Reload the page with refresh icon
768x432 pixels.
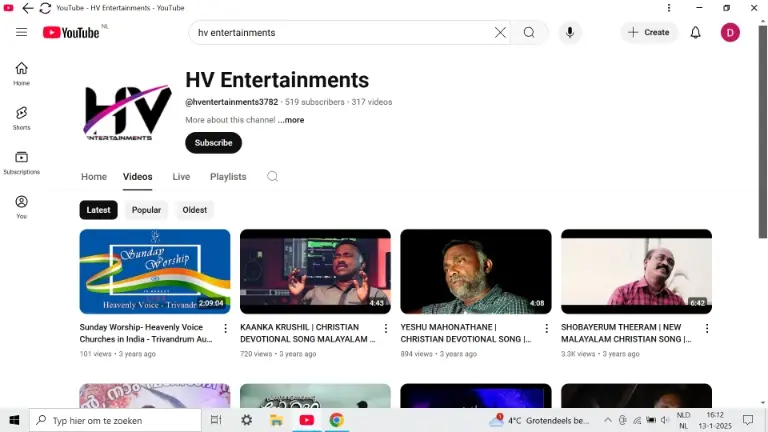pos(45,8)
